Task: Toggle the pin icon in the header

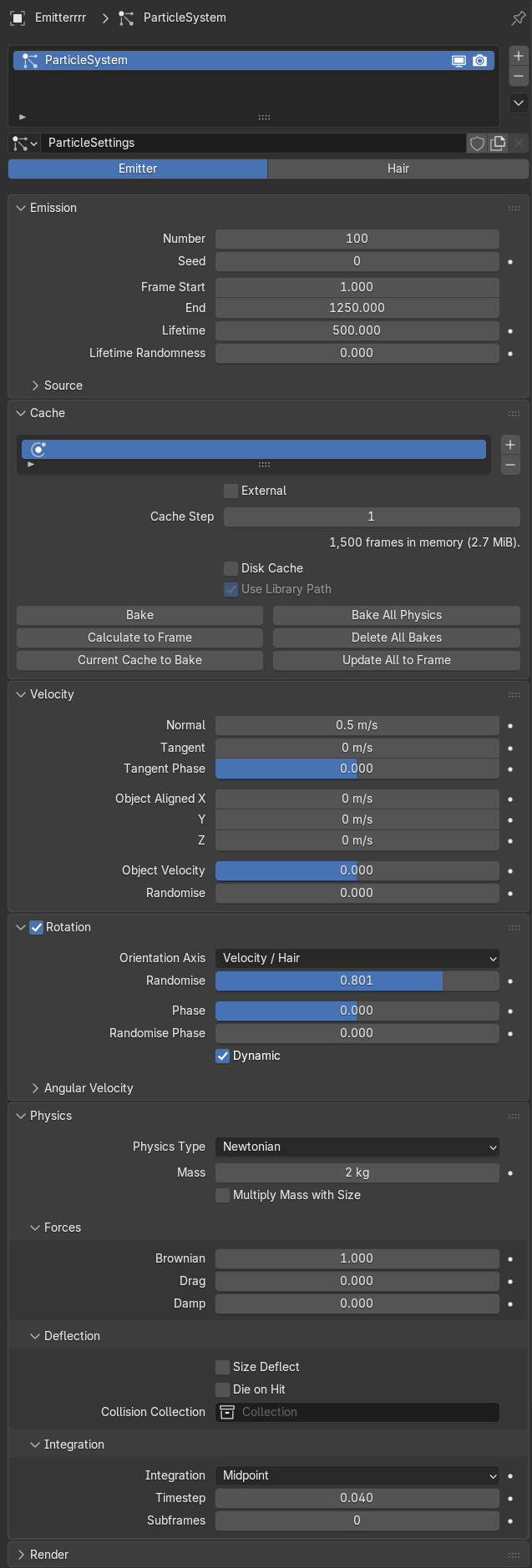Action: coord(518,18)
